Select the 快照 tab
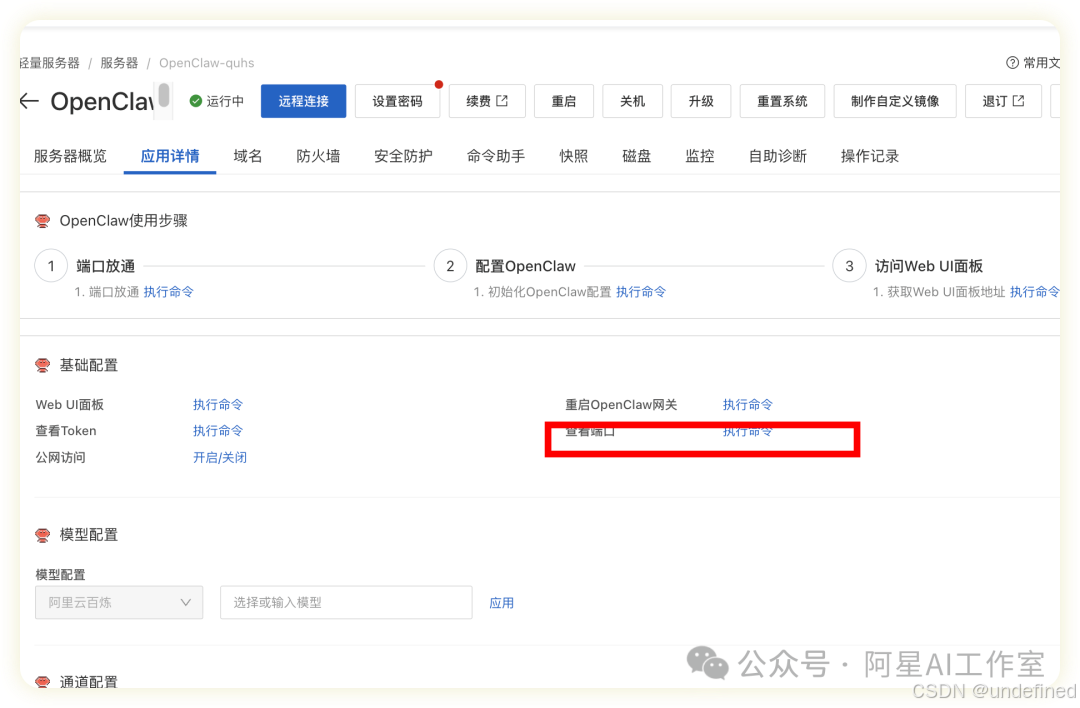1080x708 pixels. coord(573,155)
